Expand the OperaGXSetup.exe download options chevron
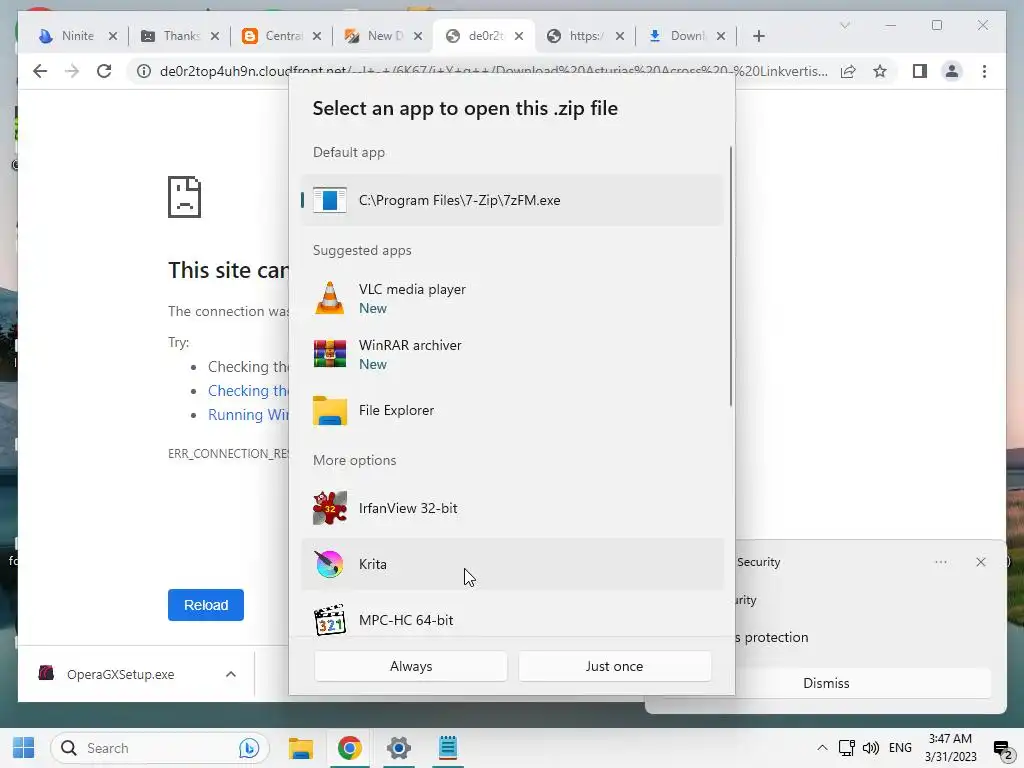Image resolution: width=1024 pixels, height=768 pixels. 231,674
